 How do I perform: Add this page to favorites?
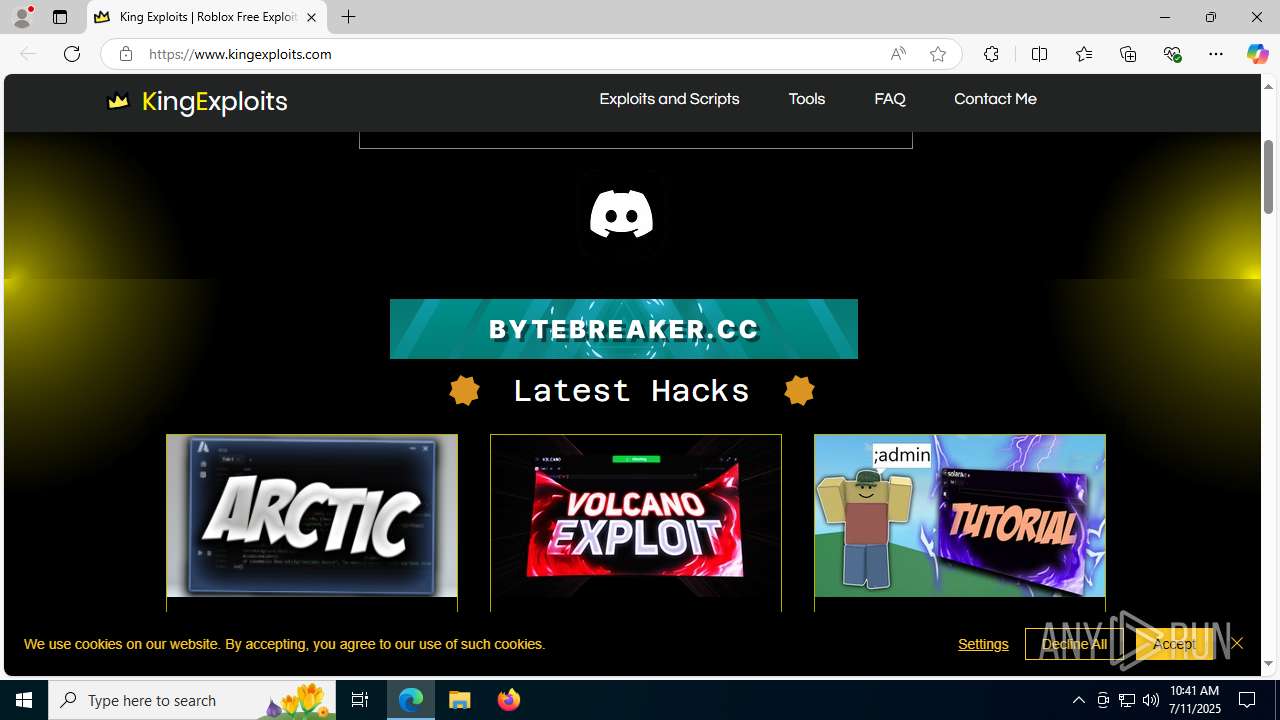click(x=937, y=54)
